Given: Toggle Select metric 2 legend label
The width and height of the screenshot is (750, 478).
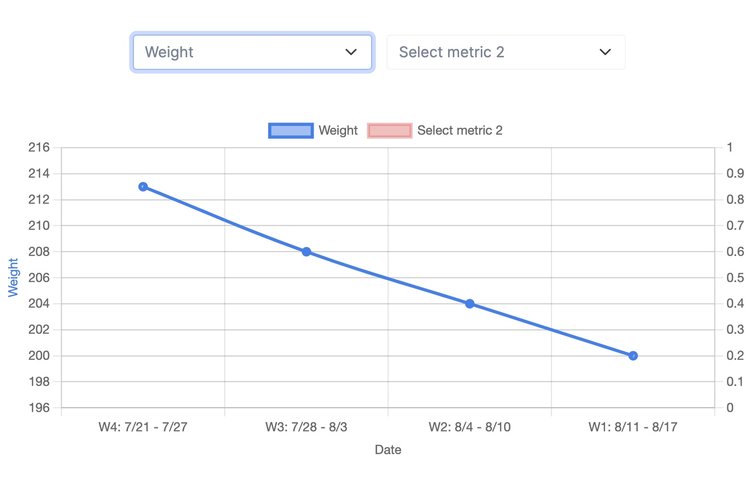Looking at the screenshot, I should [x=459, y=130].
